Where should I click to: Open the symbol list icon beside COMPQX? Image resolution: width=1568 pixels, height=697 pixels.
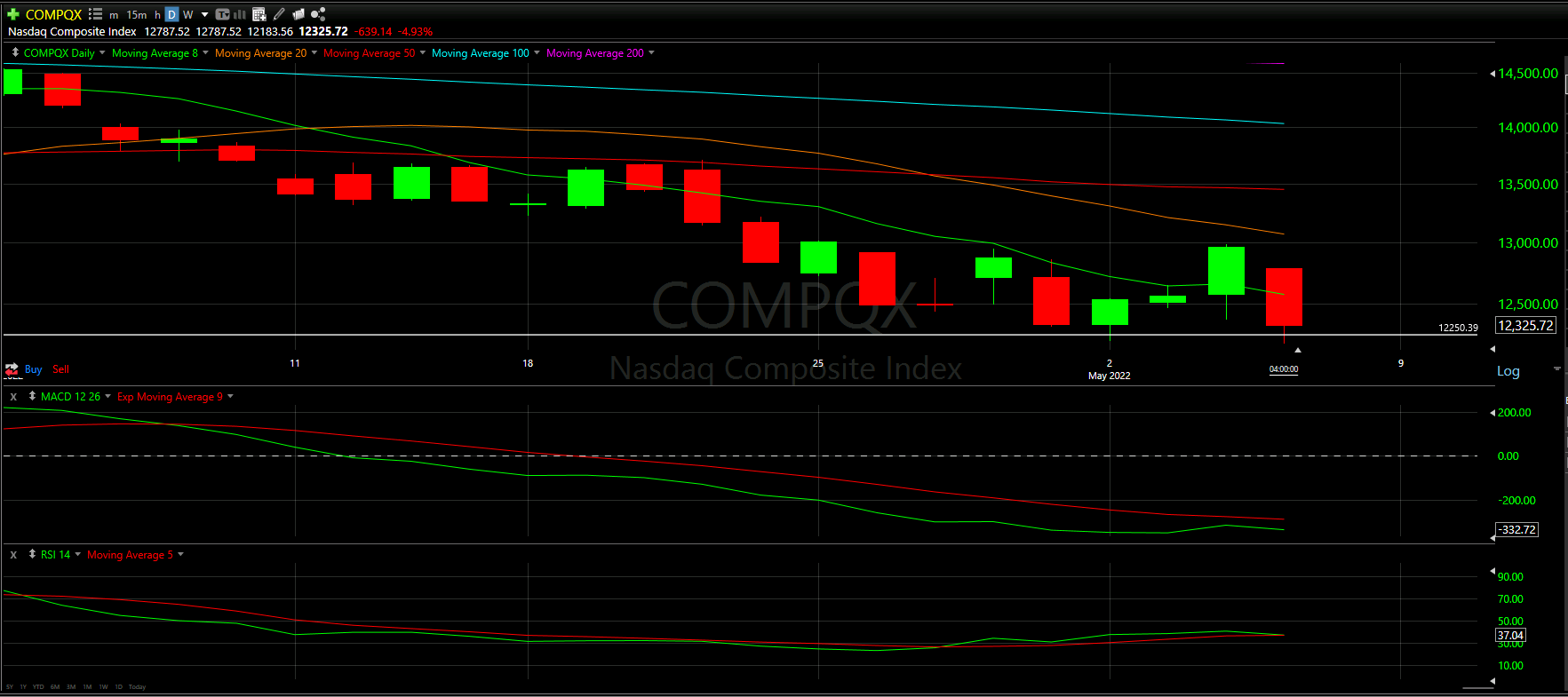click(95, 14)
